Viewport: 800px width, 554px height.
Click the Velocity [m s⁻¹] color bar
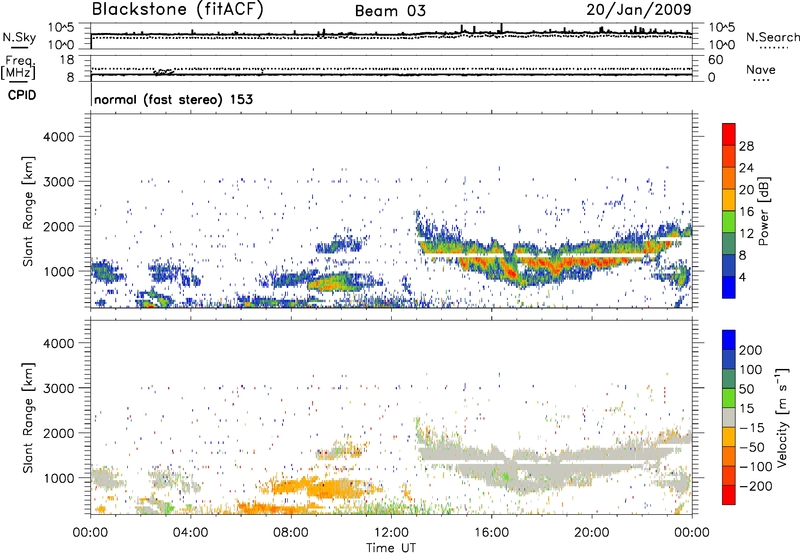point(729,417)
